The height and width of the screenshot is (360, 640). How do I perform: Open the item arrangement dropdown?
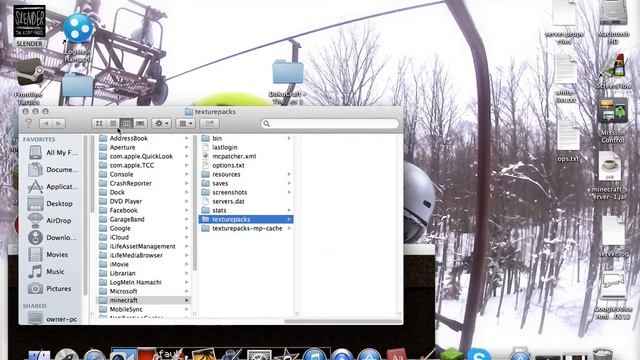(185, 123)
